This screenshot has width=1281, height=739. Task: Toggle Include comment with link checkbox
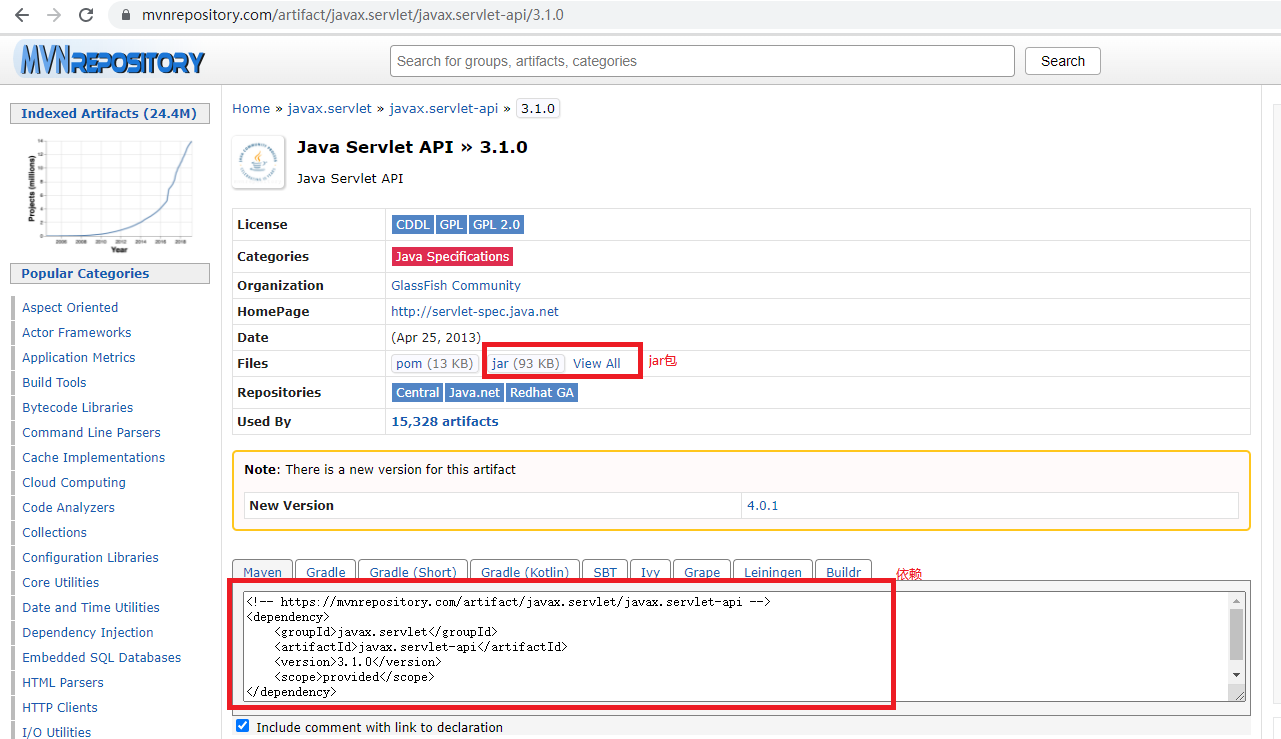(243, 726)
